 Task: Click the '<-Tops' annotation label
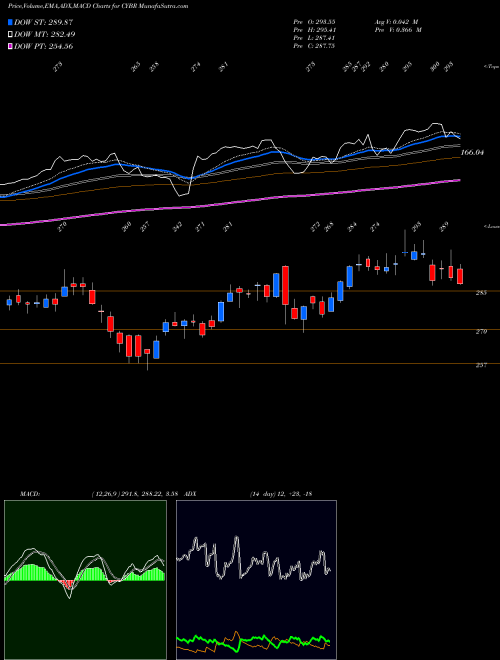[491, 66]
